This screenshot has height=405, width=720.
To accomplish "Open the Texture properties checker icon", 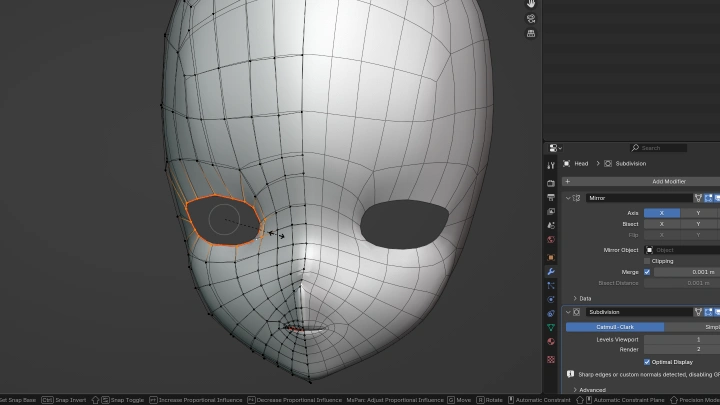I will (x=551, y=359).
